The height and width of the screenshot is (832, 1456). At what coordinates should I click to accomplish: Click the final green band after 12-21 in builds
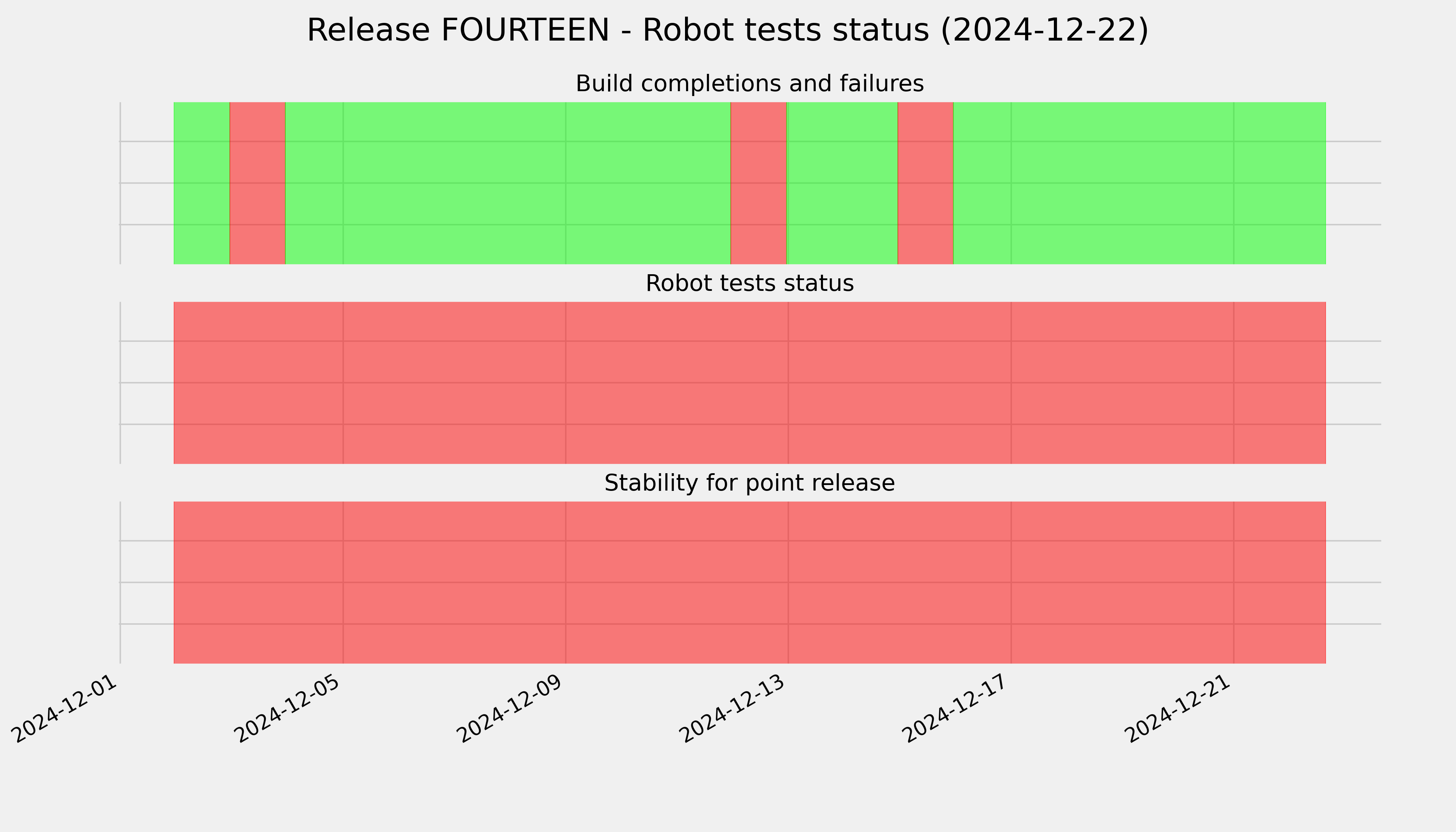pyautogui.click(x=1280, y=183)
